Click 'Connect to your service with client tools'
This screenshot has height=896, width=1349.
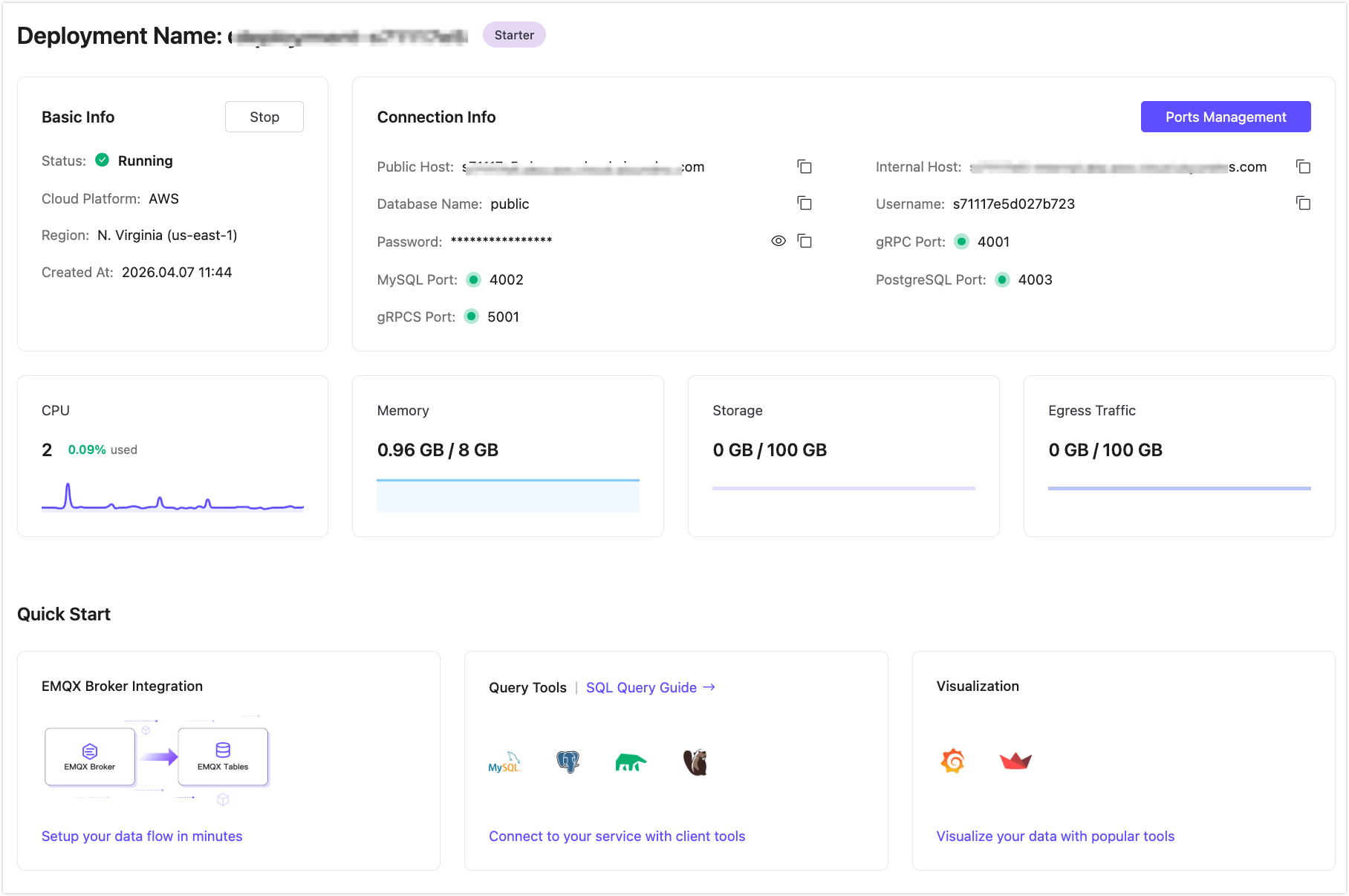pyautogui.click(x=617, y=836)
